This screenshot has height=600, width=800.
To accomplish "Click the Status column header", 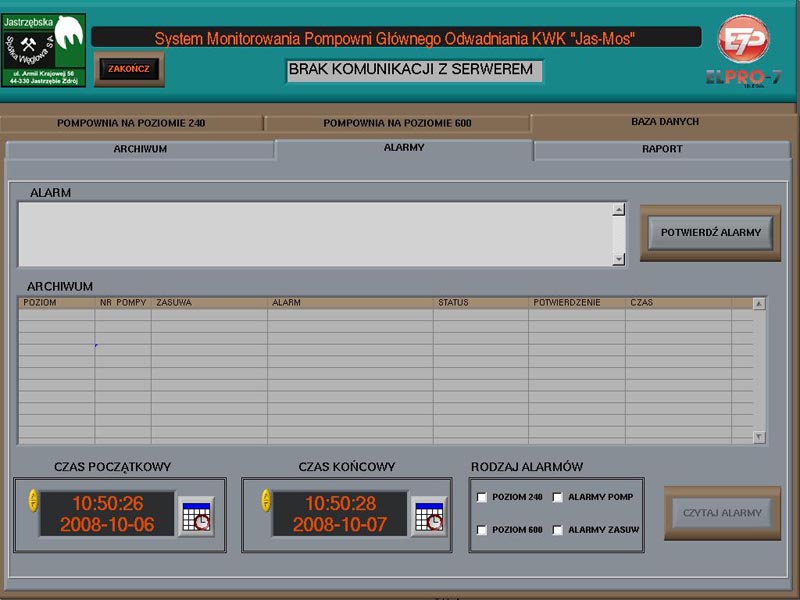I will 481,303.
